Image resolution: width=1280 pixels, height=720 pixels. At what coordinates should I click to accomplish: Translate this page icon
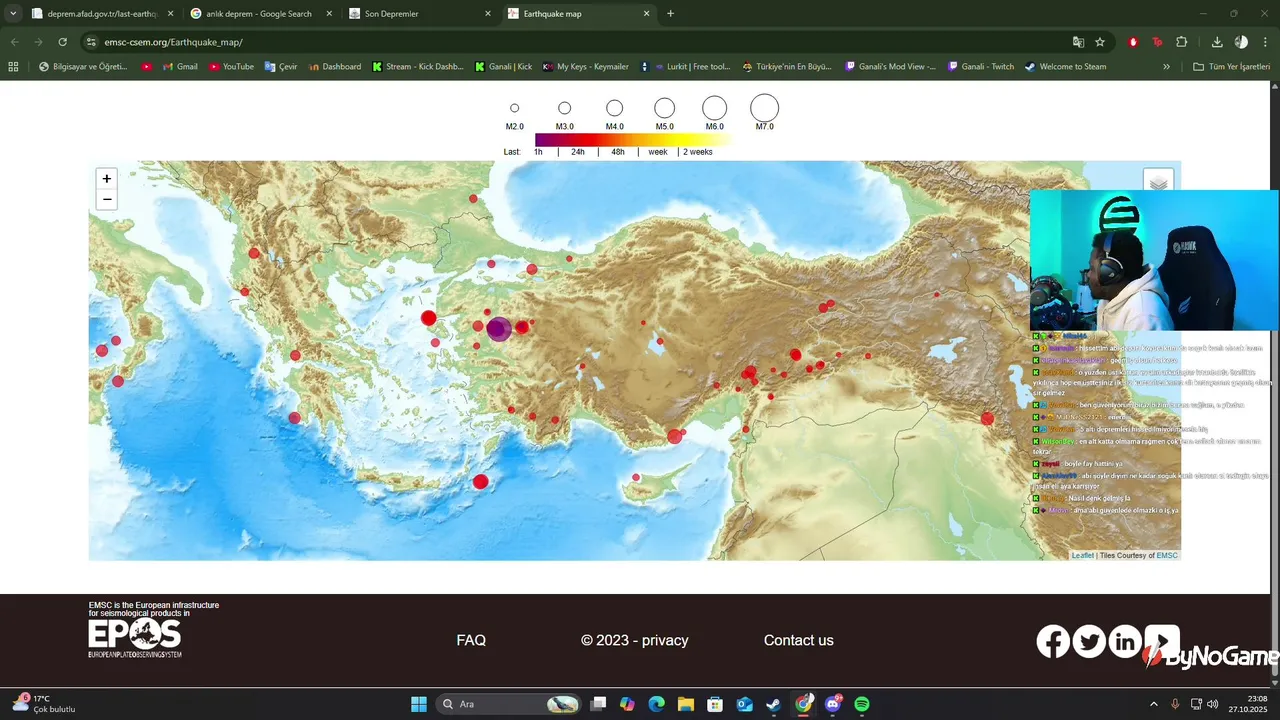[x=1078, y=42]
